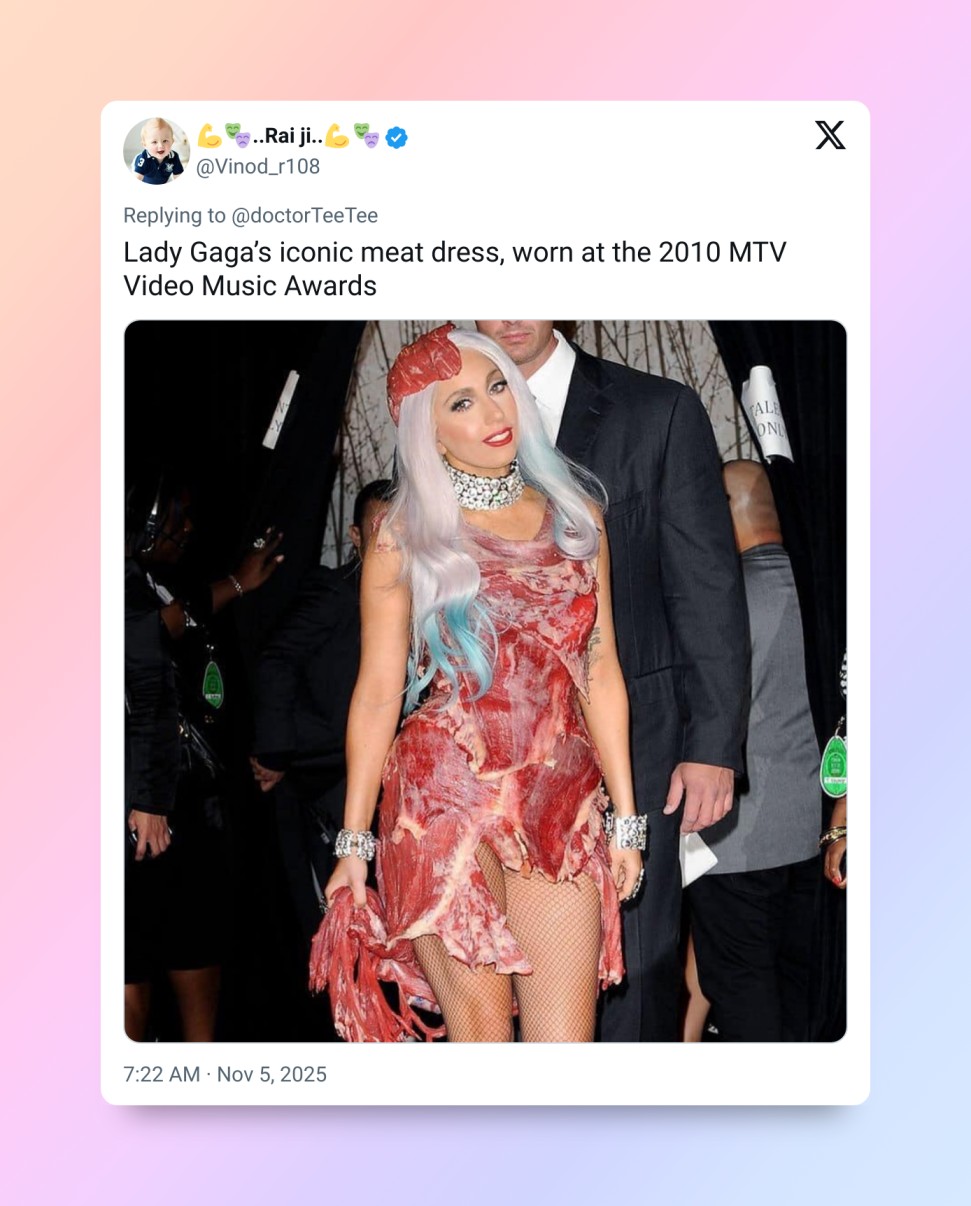Open the @Vinod_r108 handle
971x1206 pixels.
tap(258, 166)
